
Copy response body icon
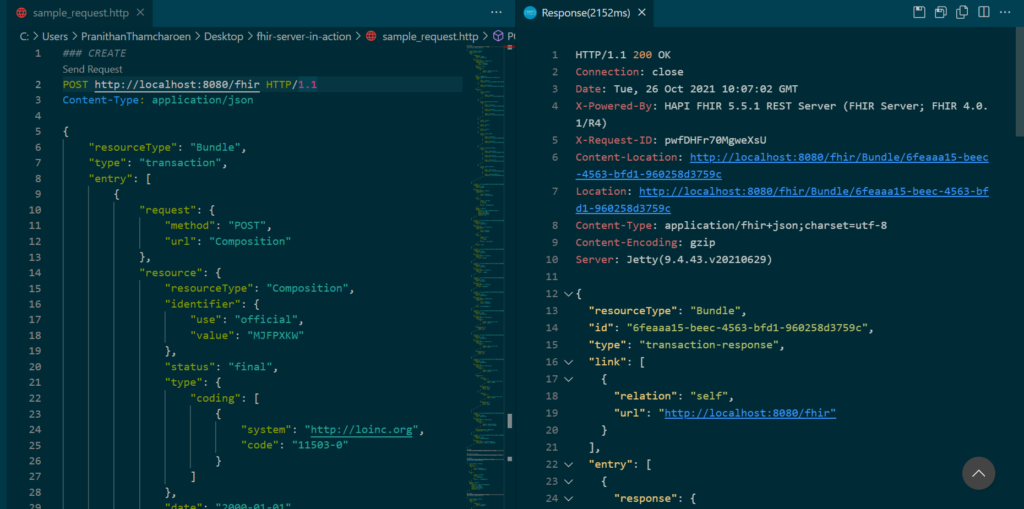962,12
